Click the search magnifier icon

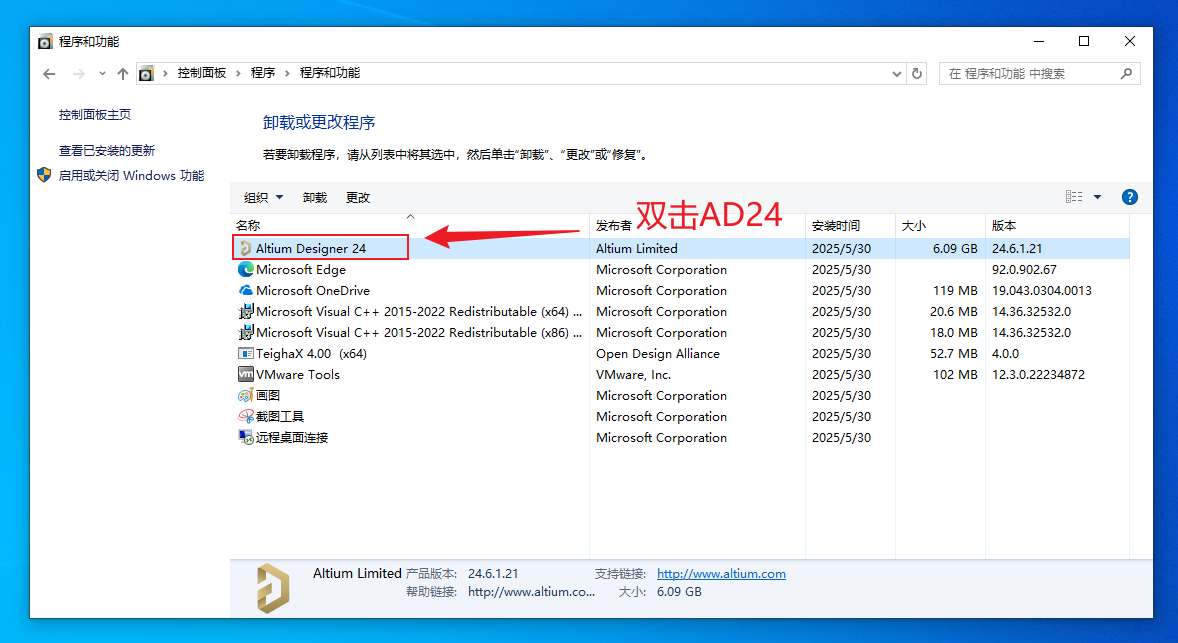click(1126, 74)
